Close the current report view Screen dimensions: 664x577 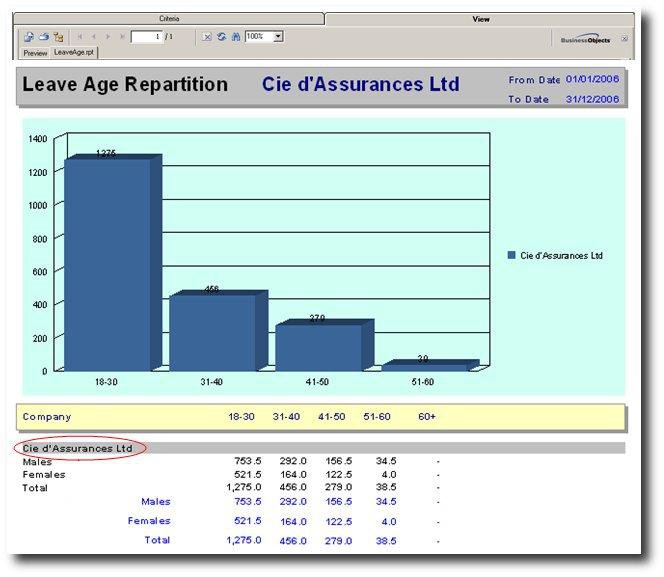point(625,39)
